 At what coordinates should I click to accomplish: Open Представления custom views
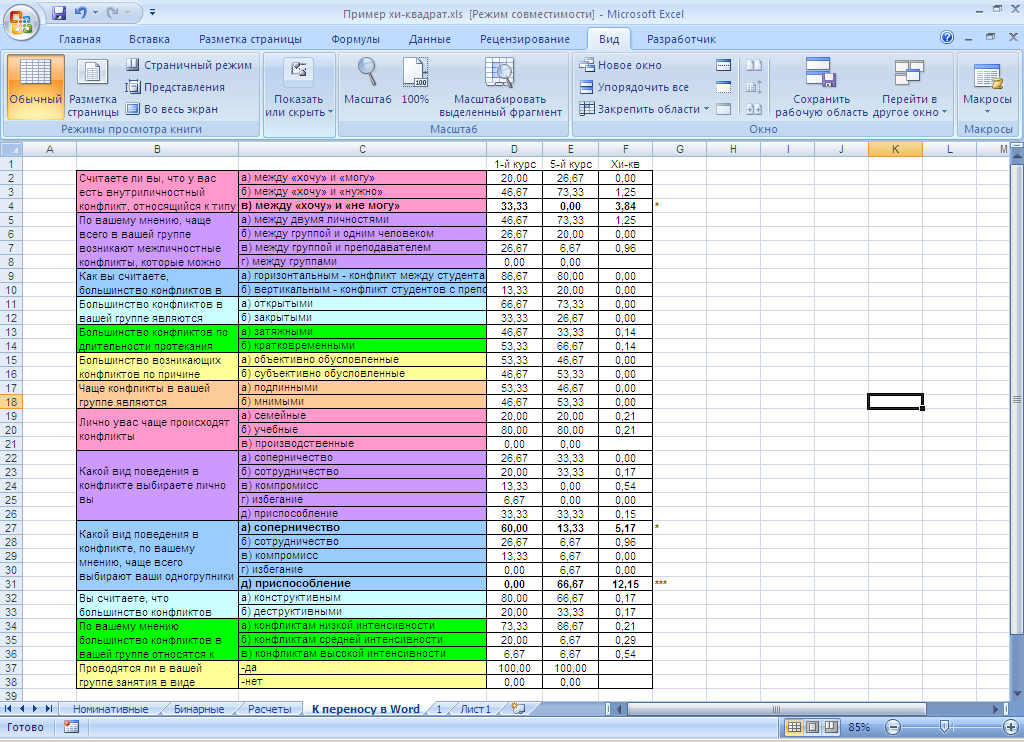(x=175, y=87)
